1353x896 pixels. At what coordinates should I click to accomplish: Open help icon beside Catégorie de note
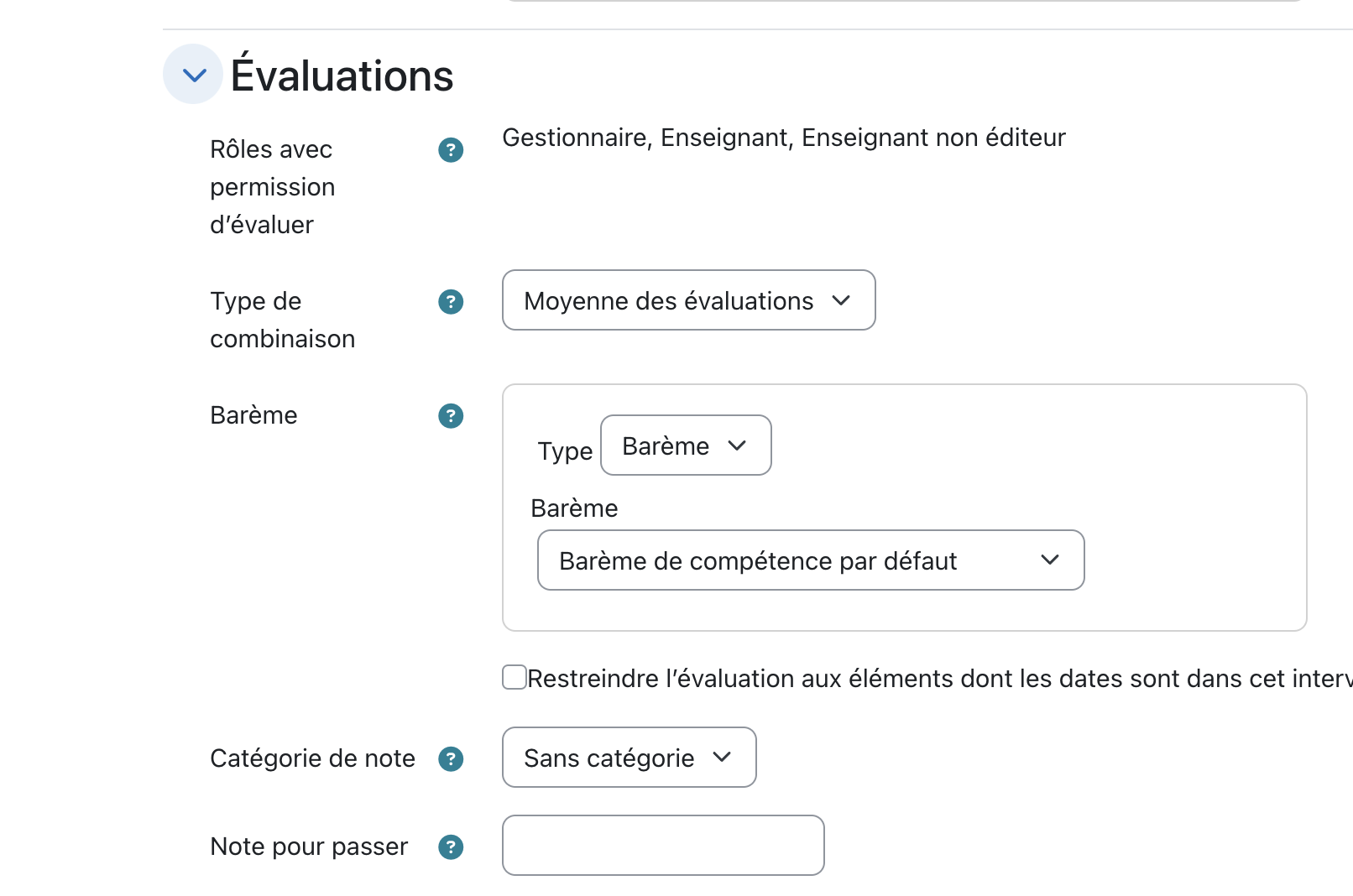(451, 759)
